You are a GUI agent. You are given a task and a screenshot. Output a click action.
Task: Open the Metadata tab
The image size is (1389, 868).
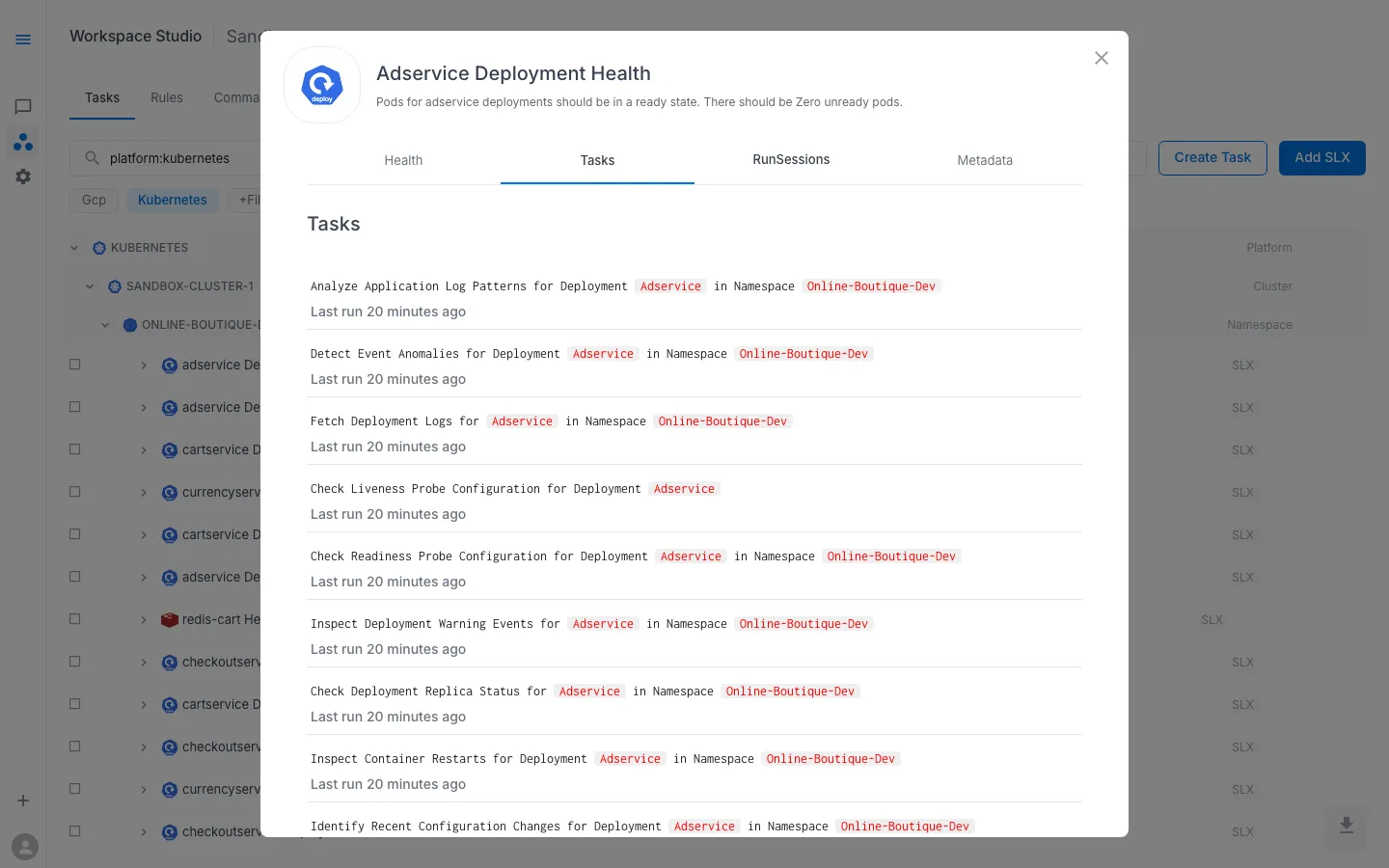(x=985, y=161)
